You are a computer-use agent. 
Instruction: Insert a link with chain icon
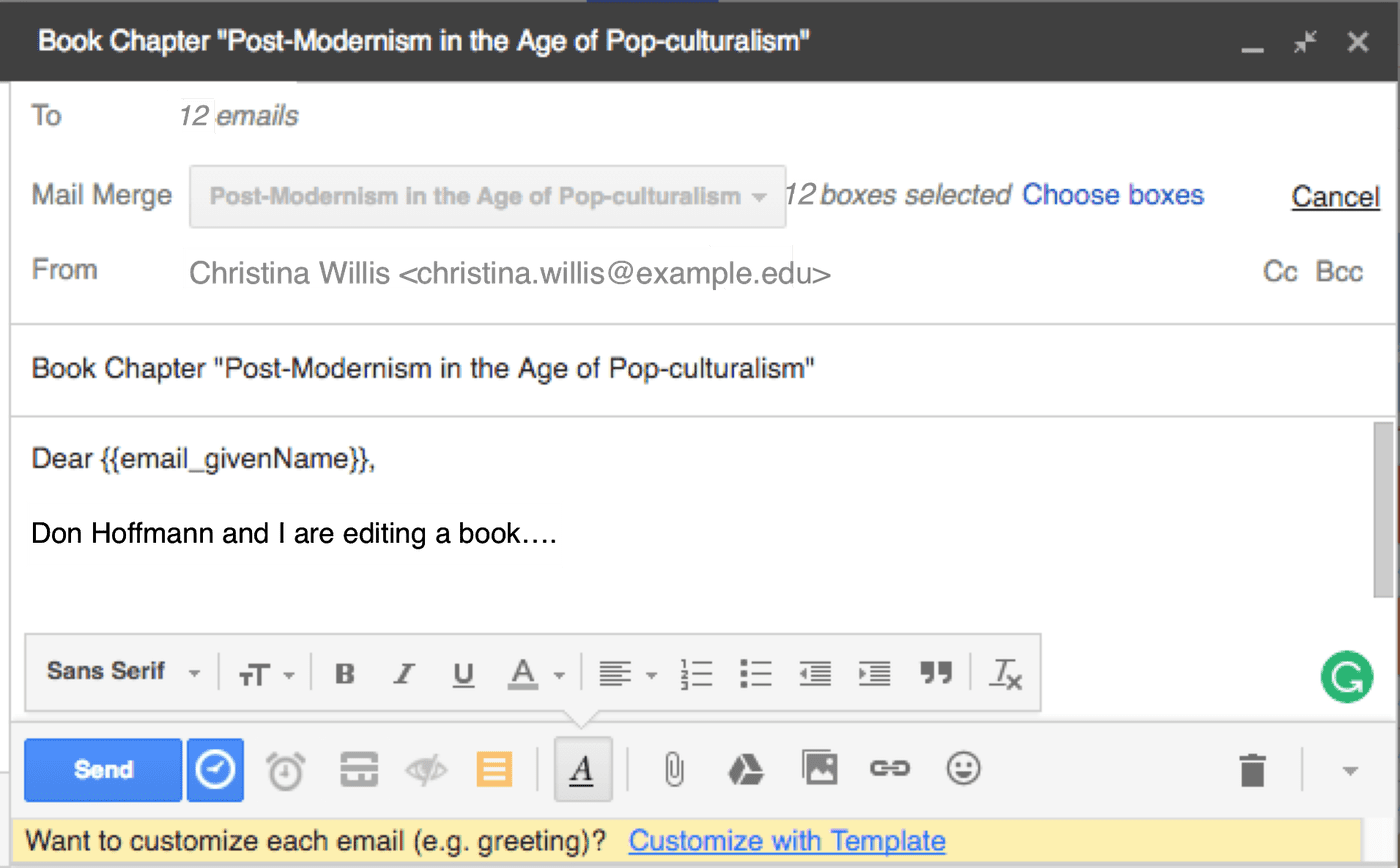pyautogui.click(x=888, y=768)
